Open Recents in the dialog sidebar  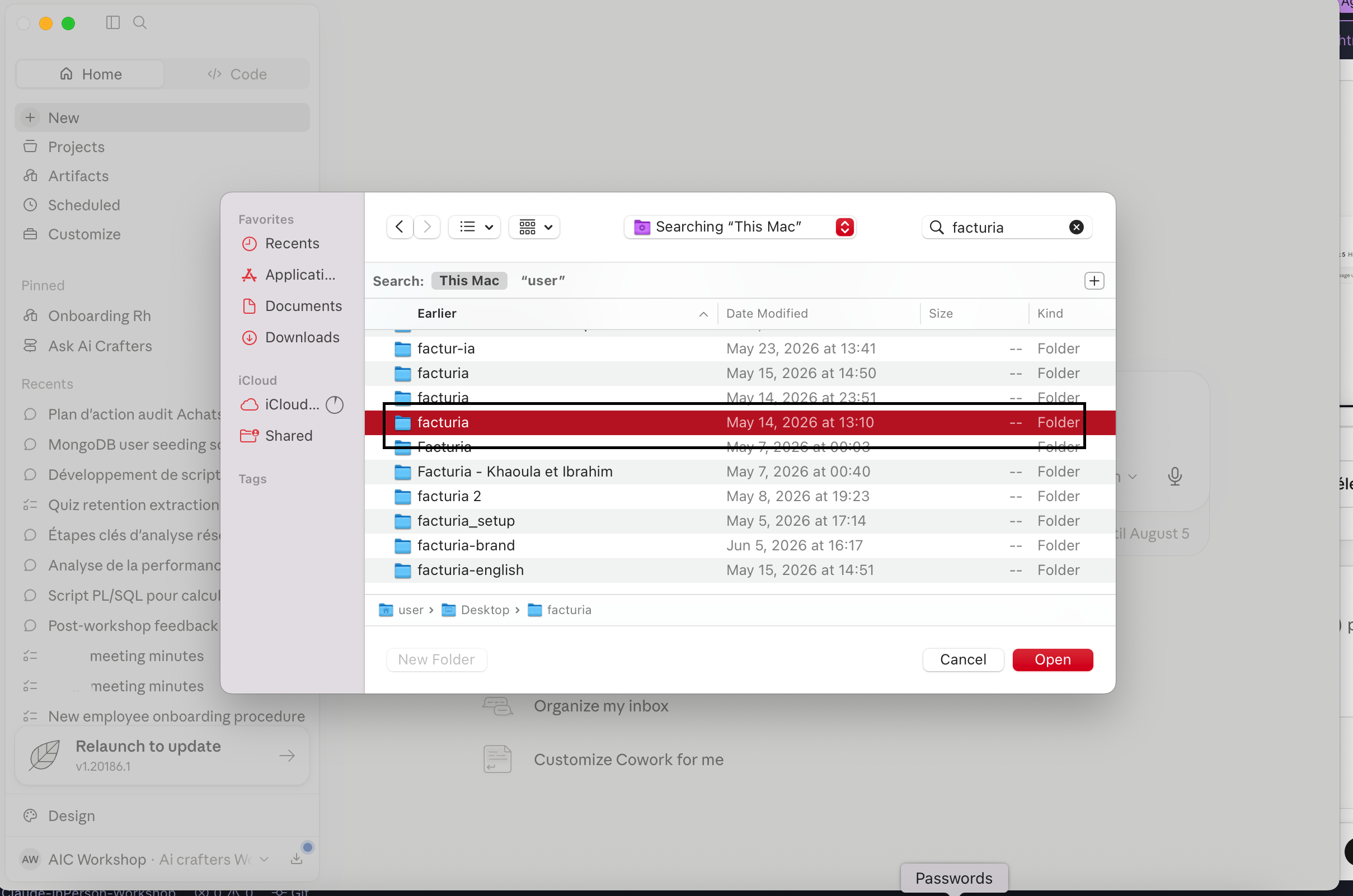coord(292,243)
